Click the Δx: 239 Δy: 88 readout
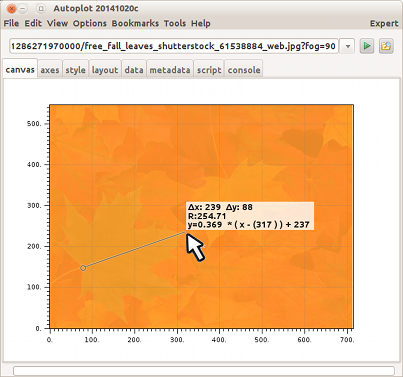This screenshot has width=403, height=377. point(220,207)
